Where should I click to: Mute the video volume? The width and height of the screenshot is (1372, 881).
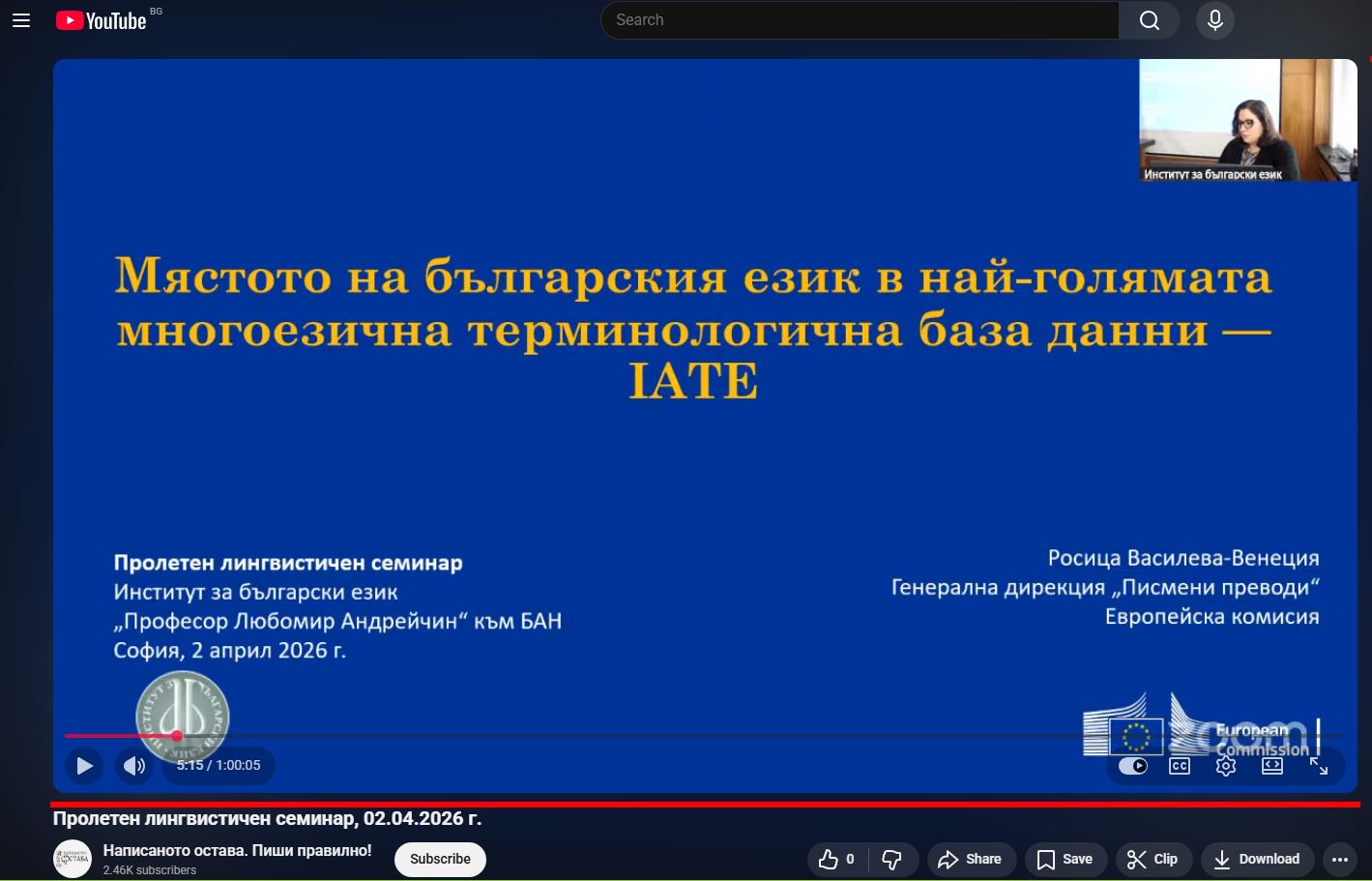tap(134, 766)
